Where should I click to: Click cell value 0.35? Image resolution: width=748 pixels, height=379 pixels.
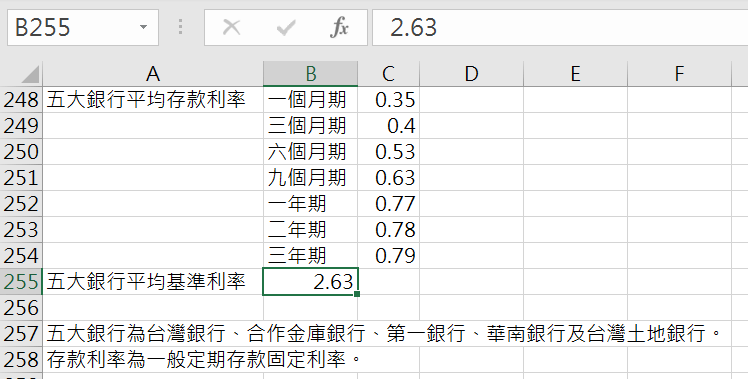point(388,100)
